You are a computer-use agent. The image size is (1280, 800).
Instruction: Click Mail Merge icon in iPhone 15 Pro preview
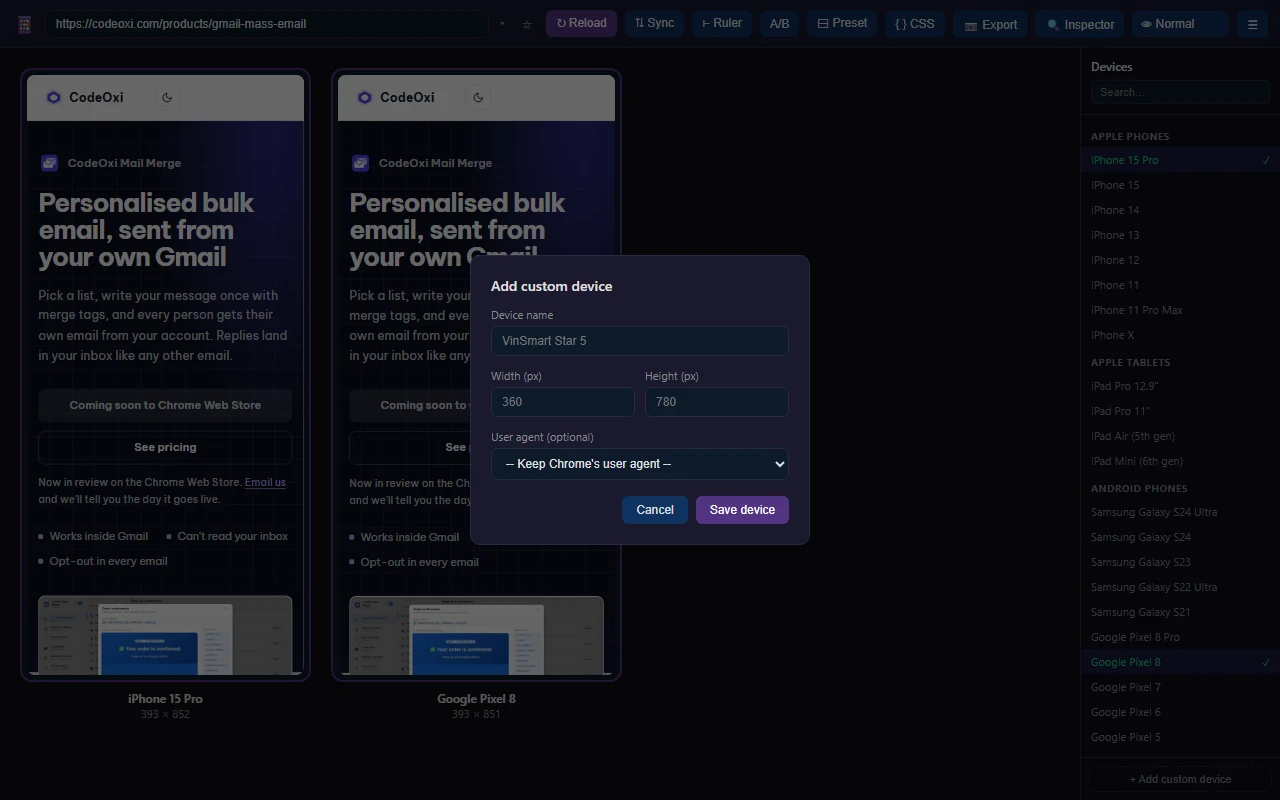tap(50, 163)
